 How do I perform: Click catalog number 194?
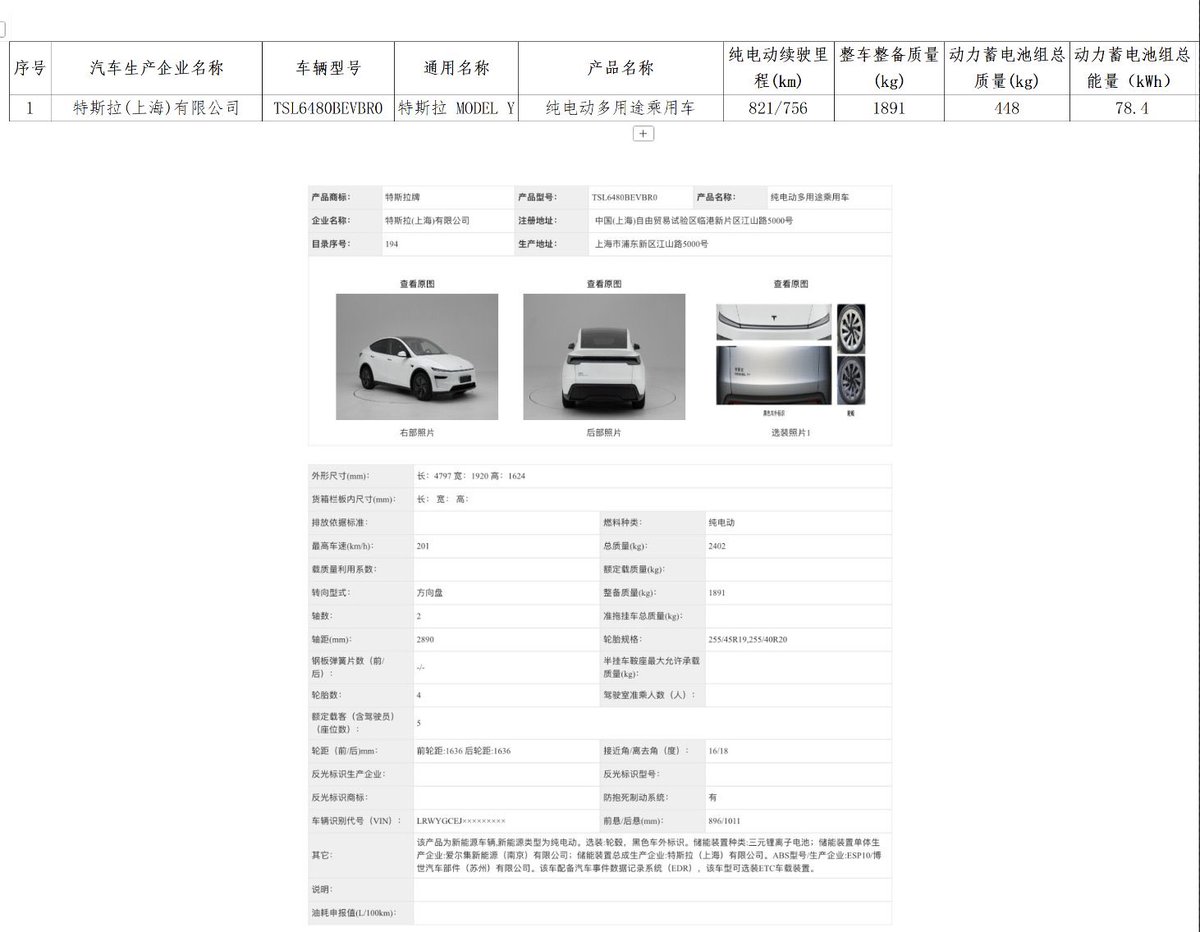[391, 243]
